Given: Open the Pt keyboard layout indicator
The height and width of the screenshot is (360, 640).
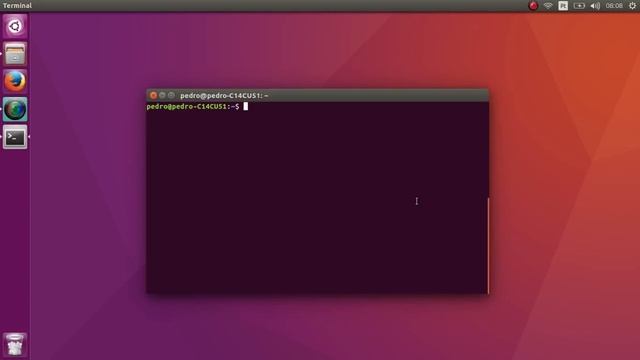Looking at the screenshot, I should [563, 6].
